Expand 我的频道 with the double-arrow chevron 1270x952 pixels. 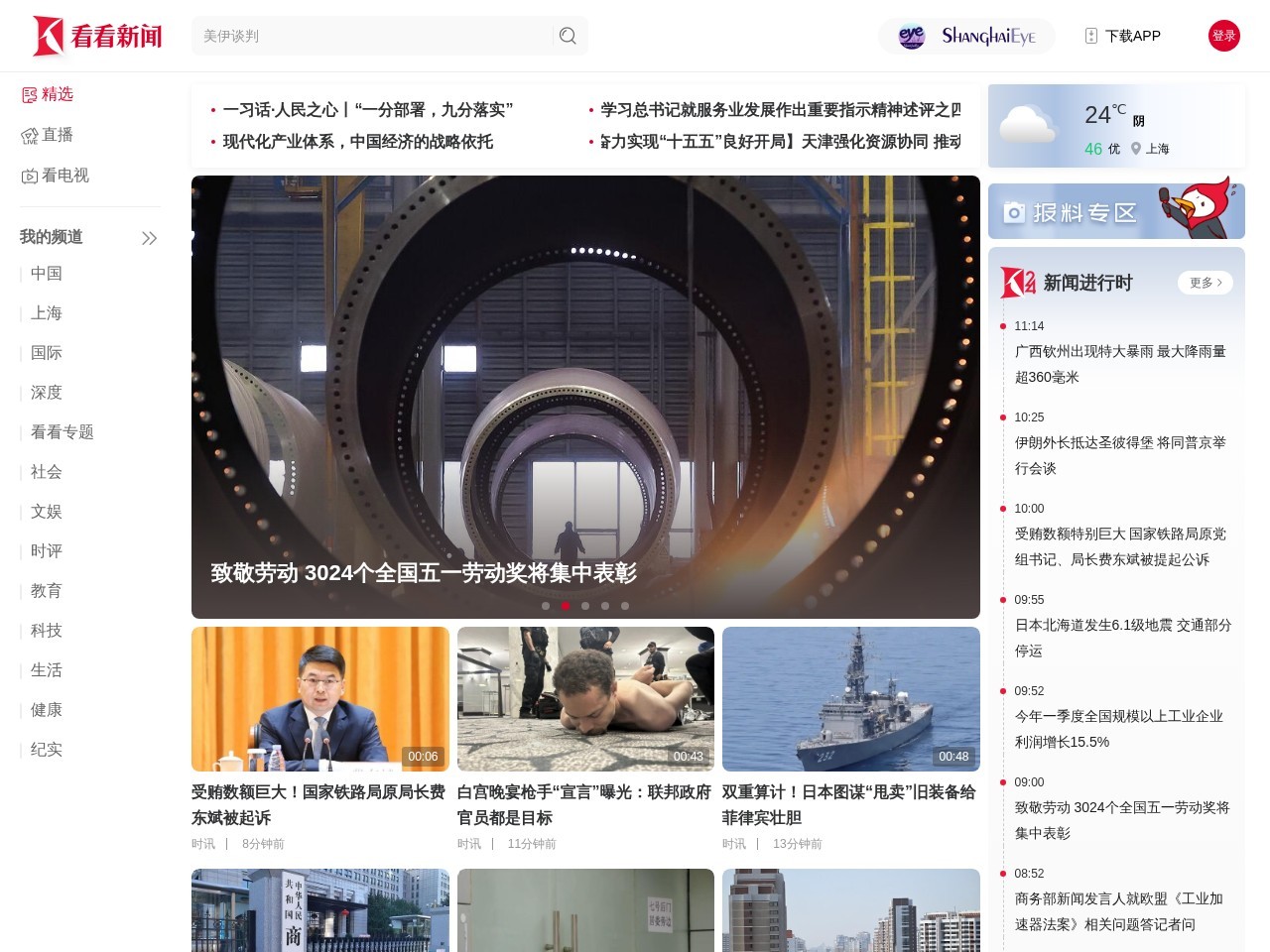(x=149, y=238)
